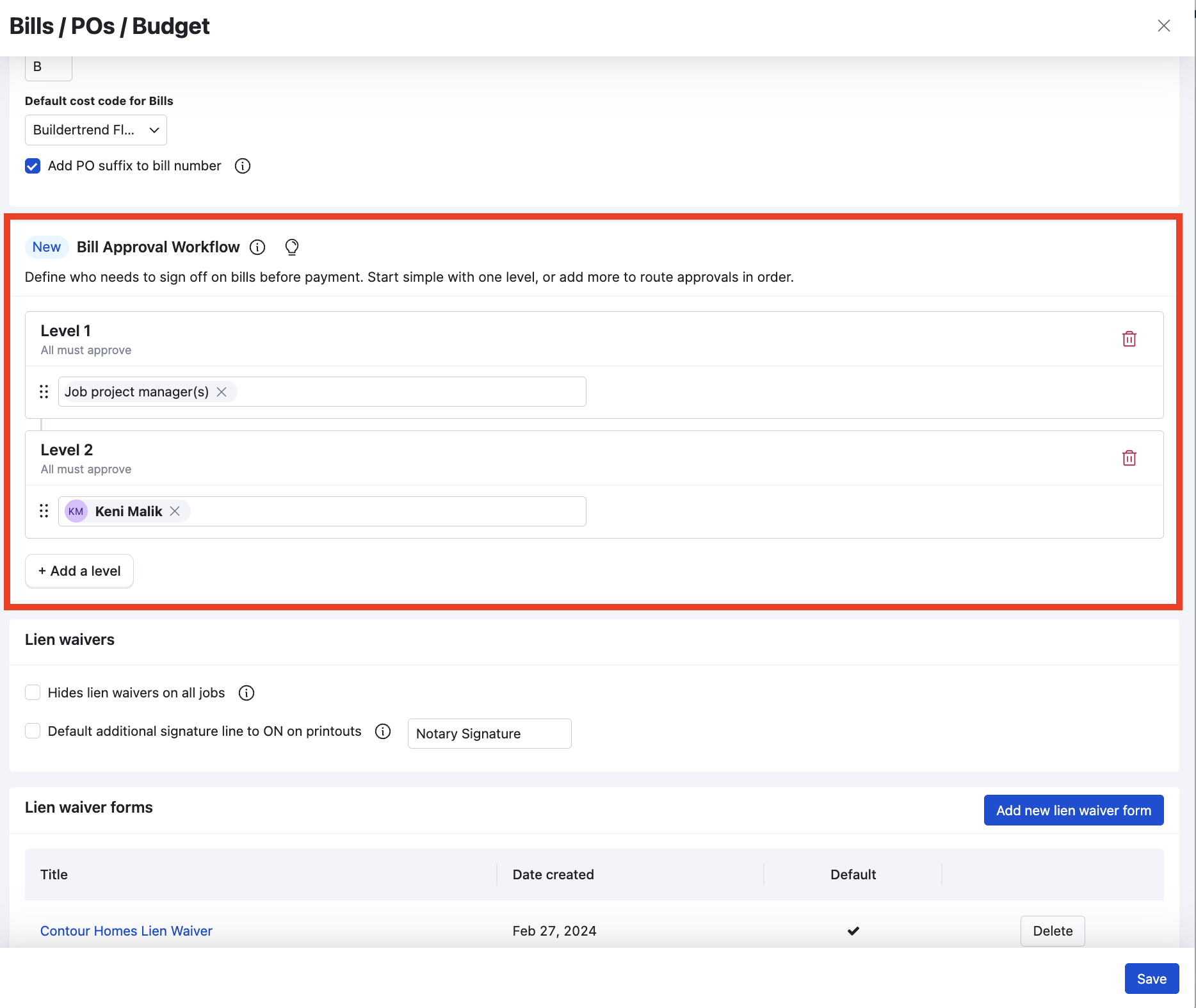This screenshot has height=1008, width=1196.
Task: Click the Default column header
Action: (x=853, y=875)
